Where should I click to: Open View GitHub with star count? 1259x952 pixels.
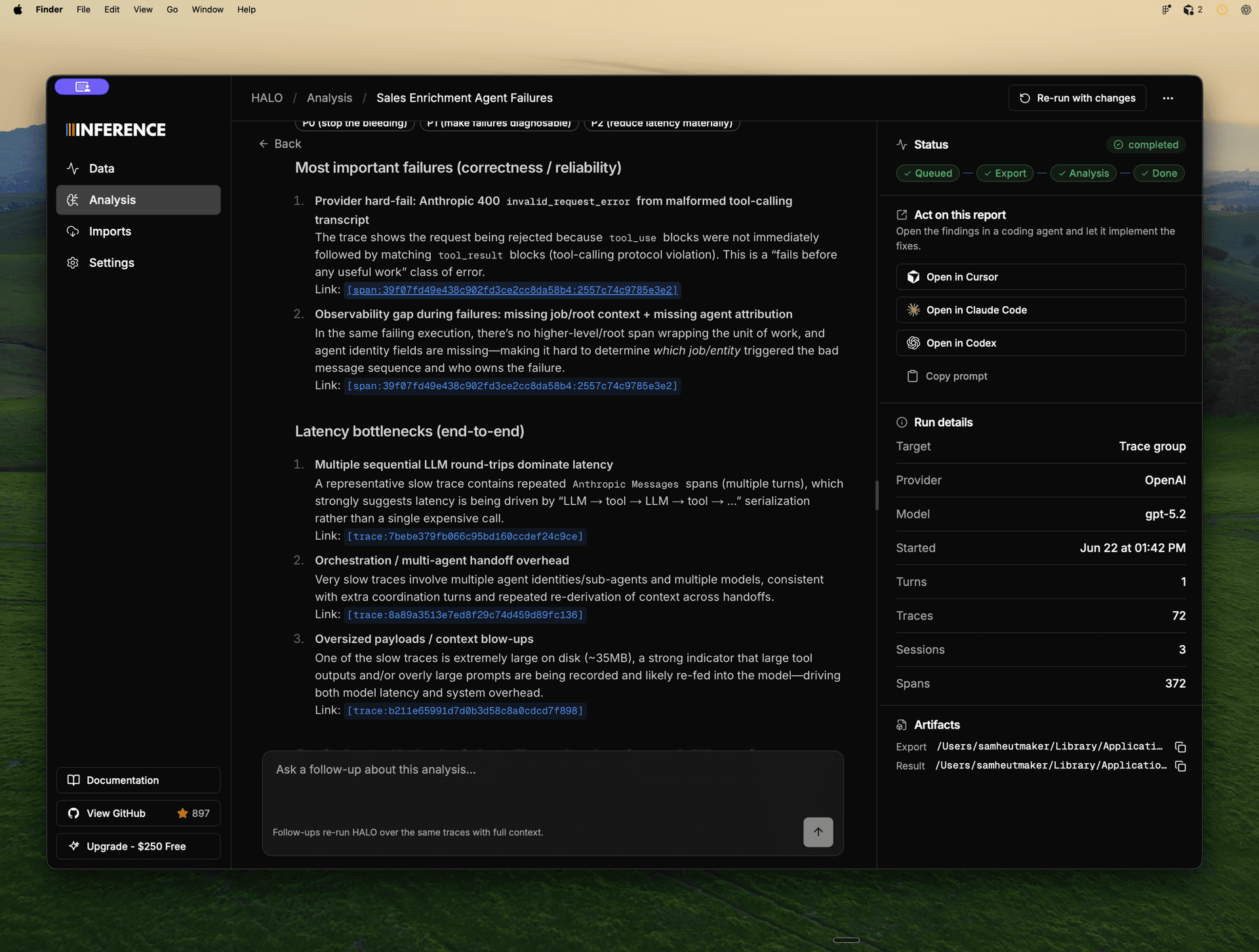tap(138, 813)
